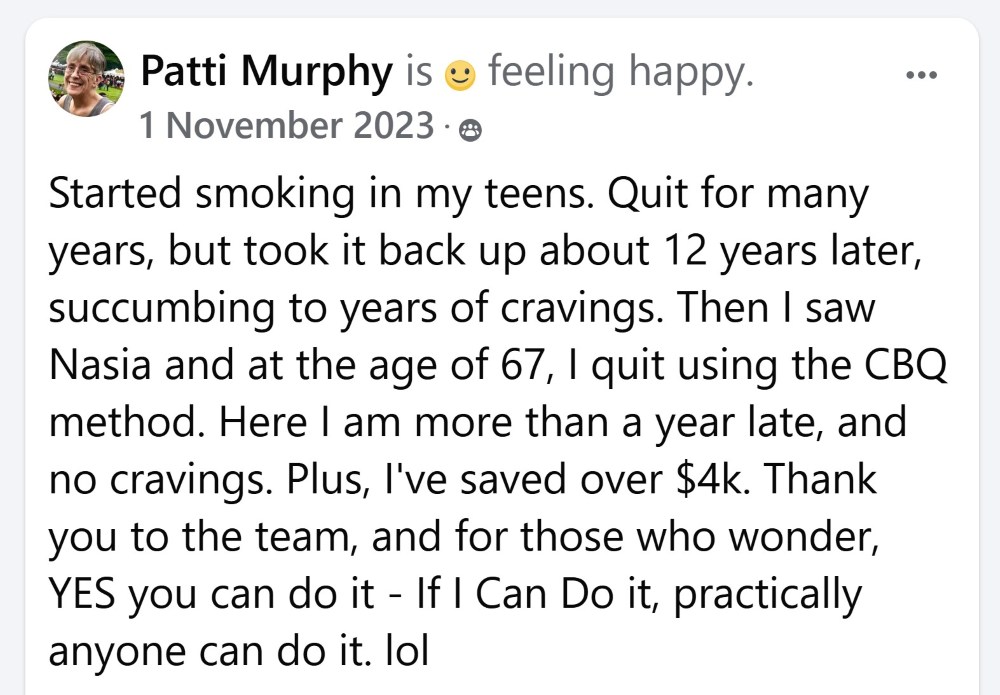Click "CBQ" in the post text
The image size is (1000, 695).
tap(904, 366)
